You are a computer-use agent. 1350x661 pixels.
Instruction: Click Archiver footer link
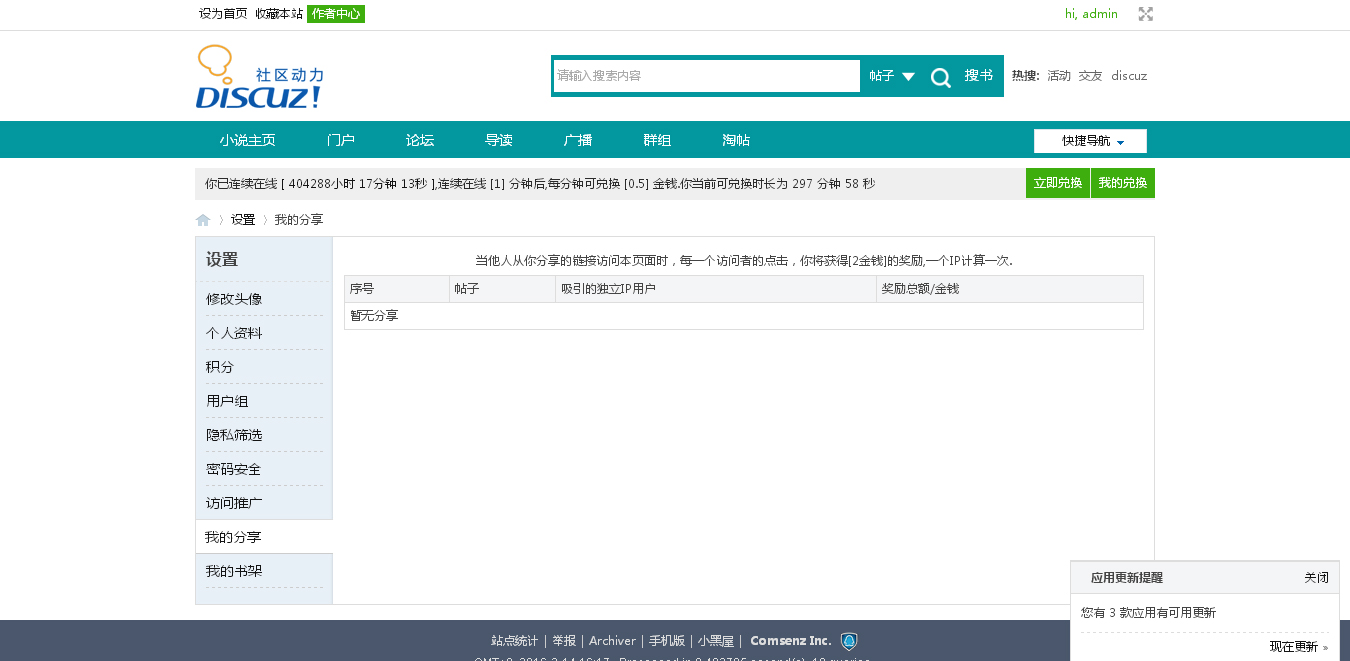pyautogui.click(x=612, y=641)
